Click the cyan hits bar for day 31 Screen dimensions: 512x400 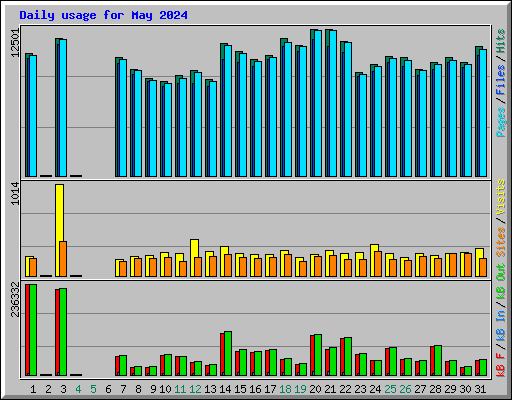click(x=483, y=113)
